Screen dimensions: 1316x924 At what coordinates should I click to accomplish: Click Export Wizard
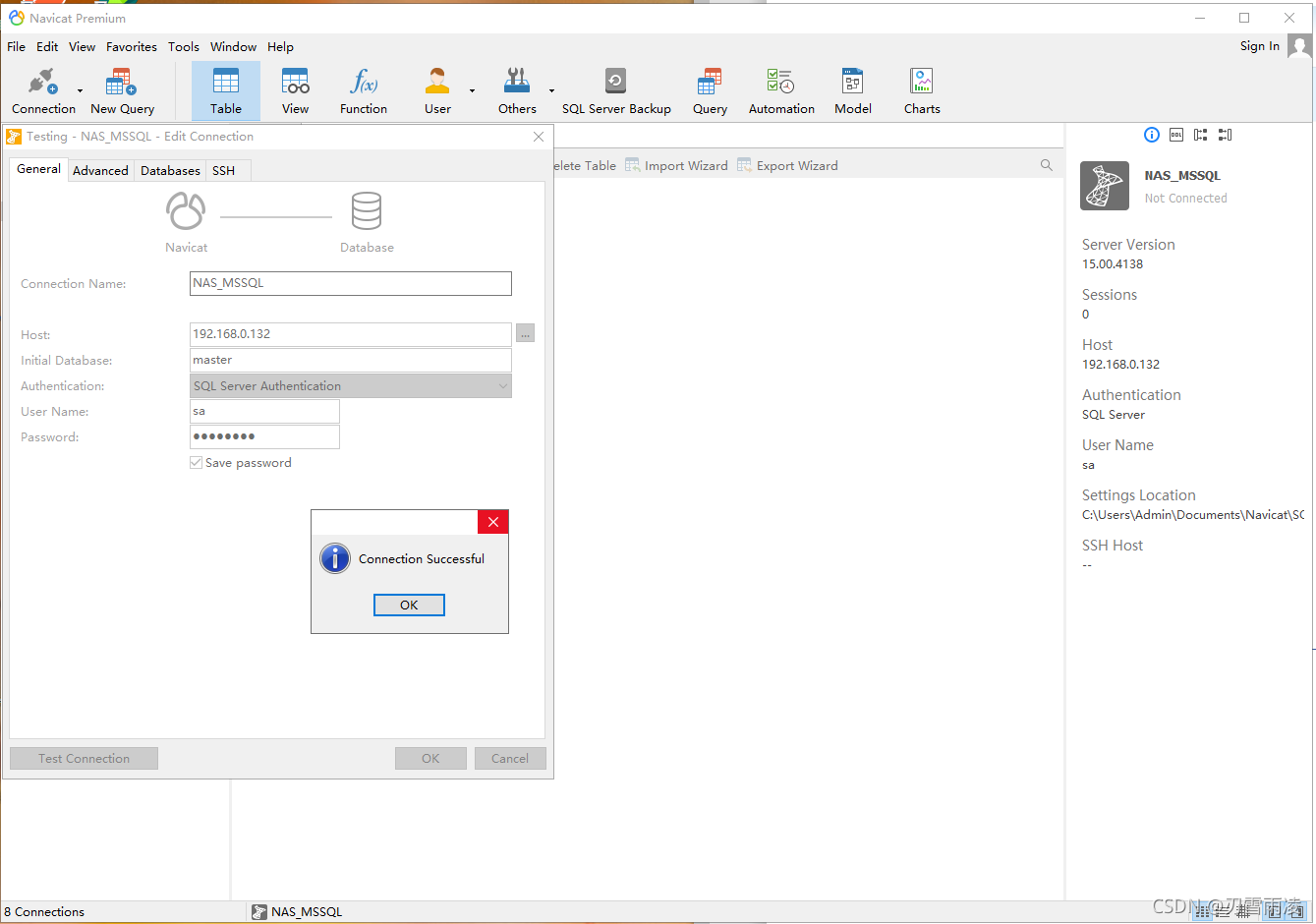click(x=787, y=165)
